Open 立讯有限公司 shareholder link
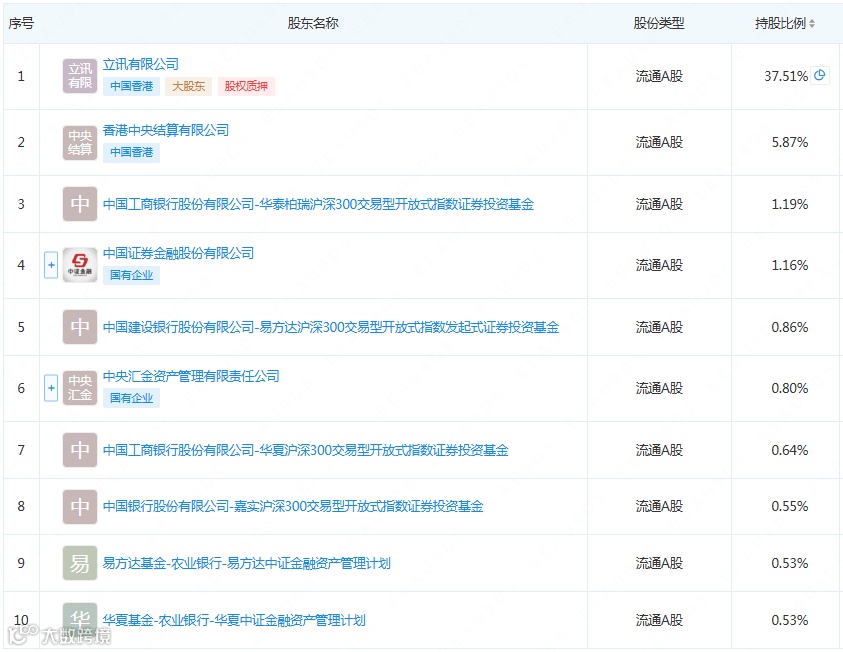The width and height of the screenshot is (843, 652). tap(141, 65)
